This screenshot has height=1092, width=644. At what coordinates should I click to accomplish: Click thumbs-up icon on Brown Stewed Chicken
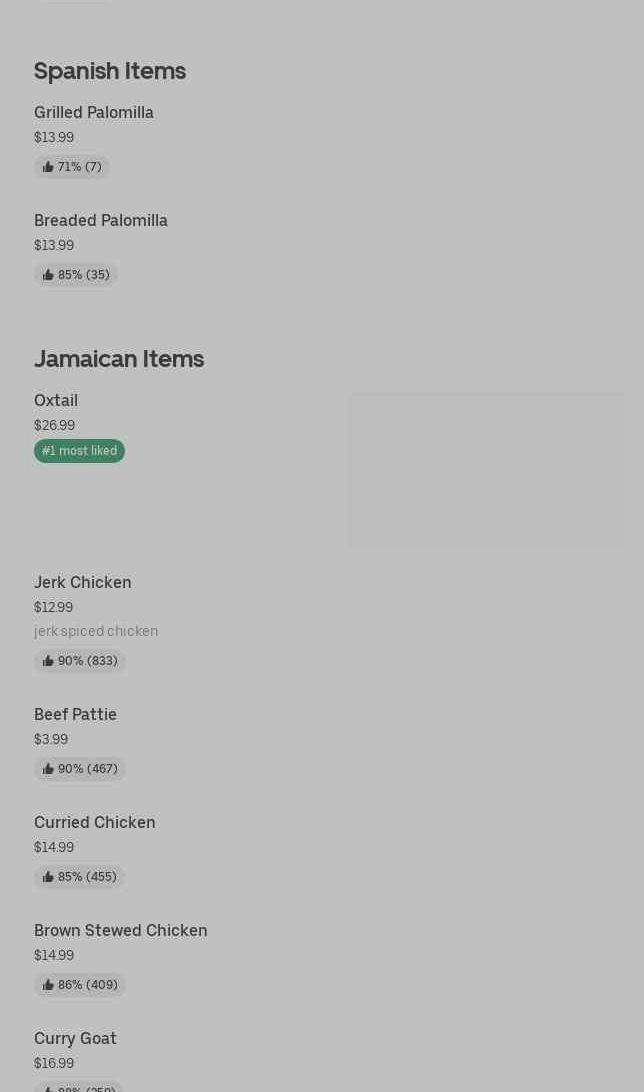coord(48,985)
